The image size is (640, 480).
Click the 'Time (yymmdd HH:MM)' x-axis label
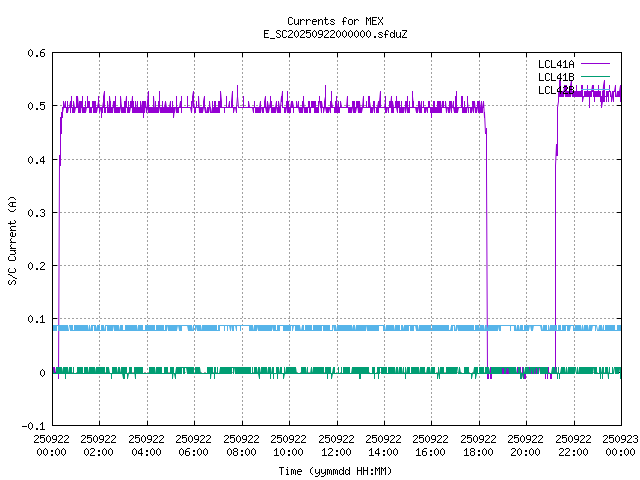tap(335, 469)
